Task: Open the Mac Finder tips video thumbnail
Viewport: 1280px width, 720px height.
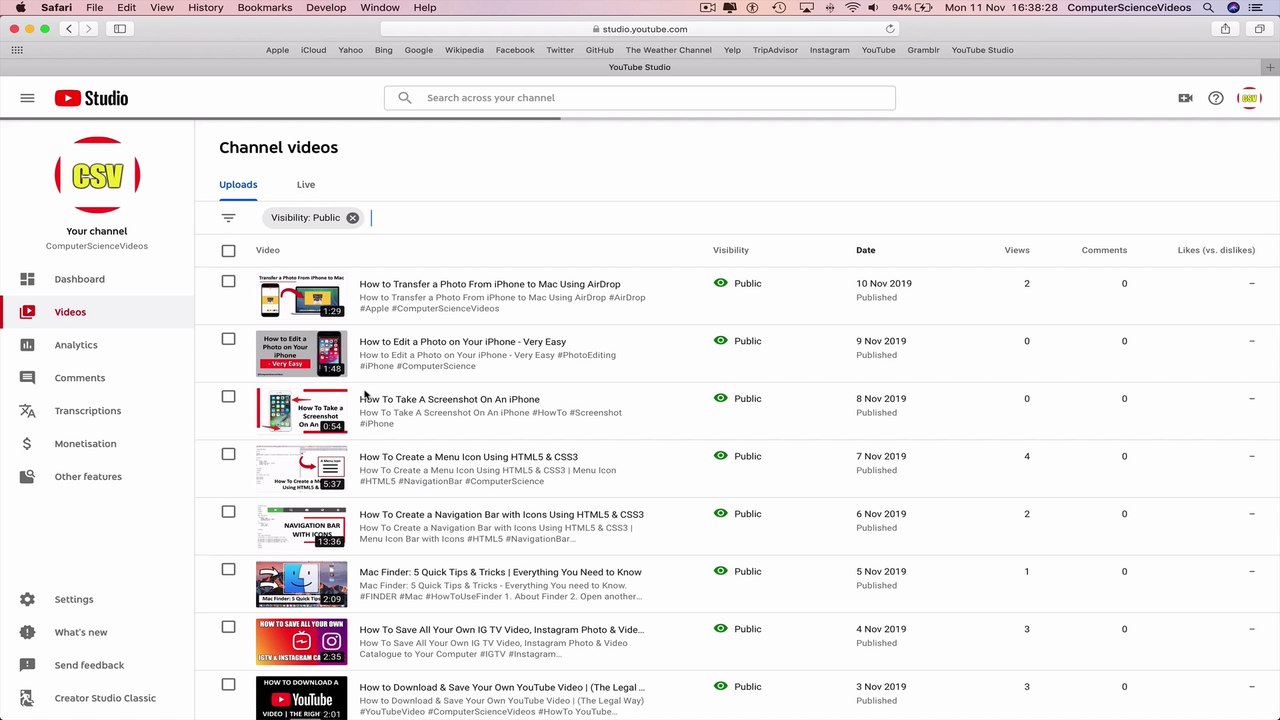Action: pyautogui.click(x=301, y=584)
